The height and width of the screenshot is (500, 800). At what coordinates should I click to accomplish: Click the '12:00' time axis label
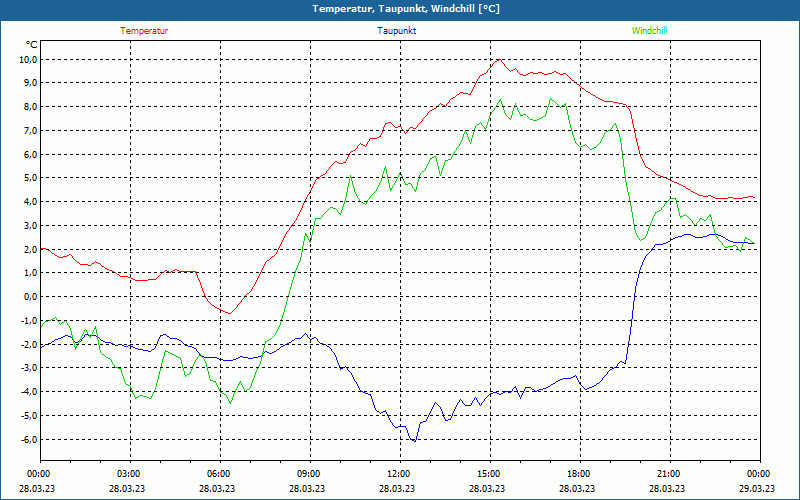[x=398, y=474]
